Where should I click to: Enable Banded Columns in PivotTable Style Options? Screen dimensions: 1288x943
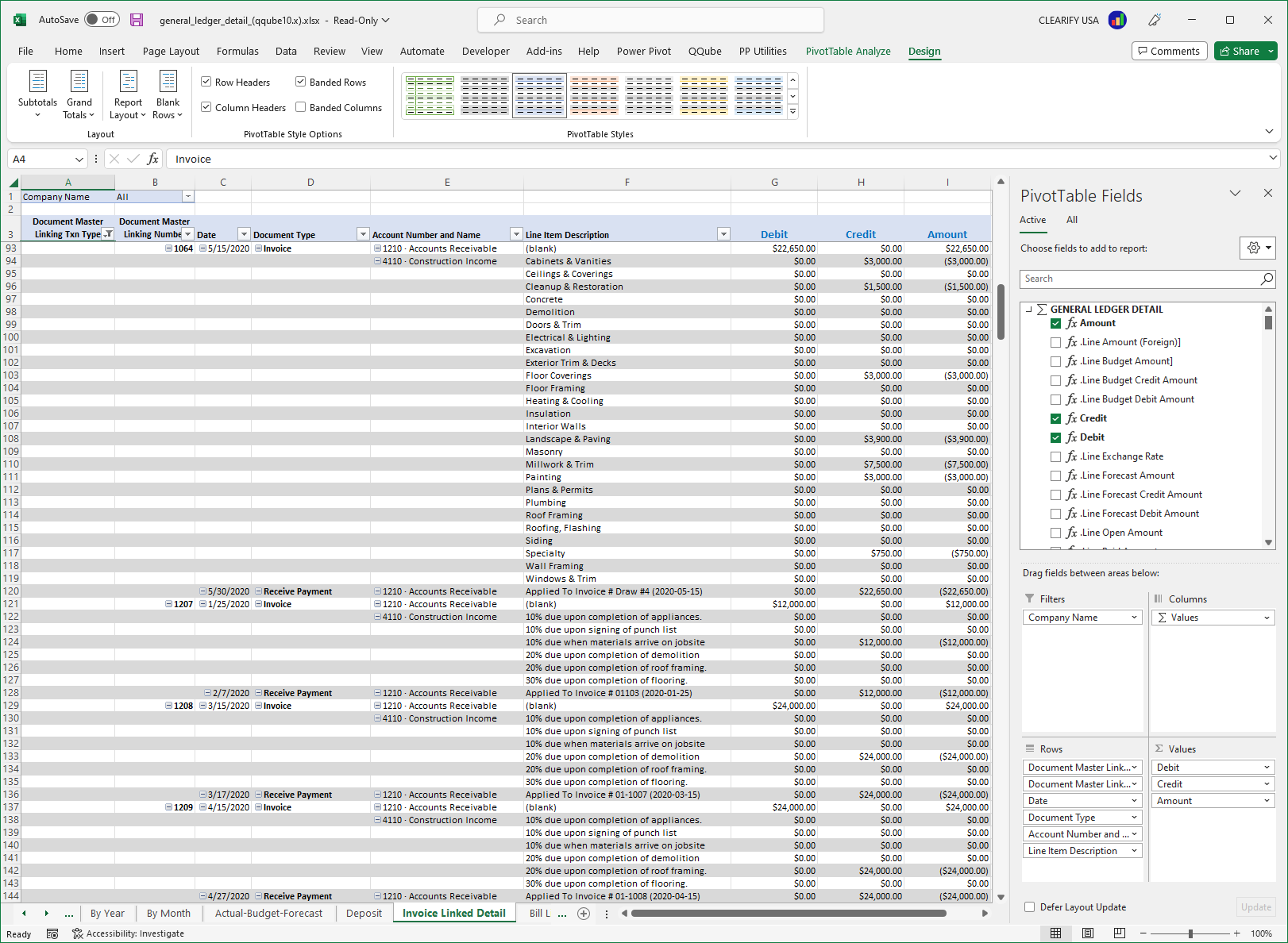[x=300, y=107]
